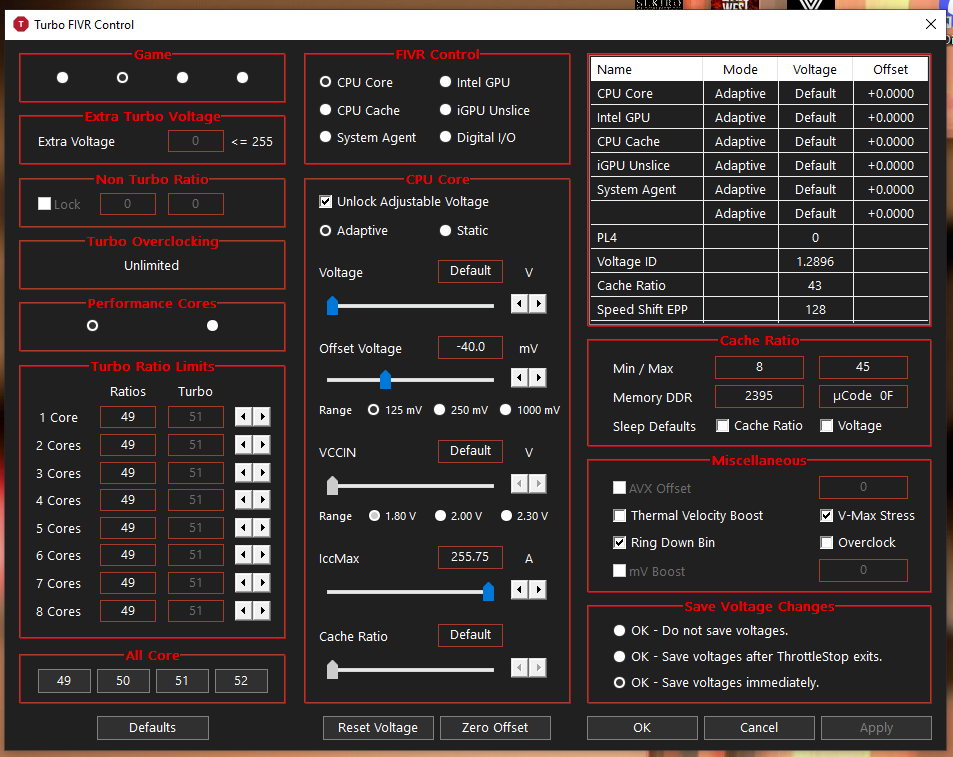
Task: Click the Offset Voltage slider handle
Action: [385, 380]
